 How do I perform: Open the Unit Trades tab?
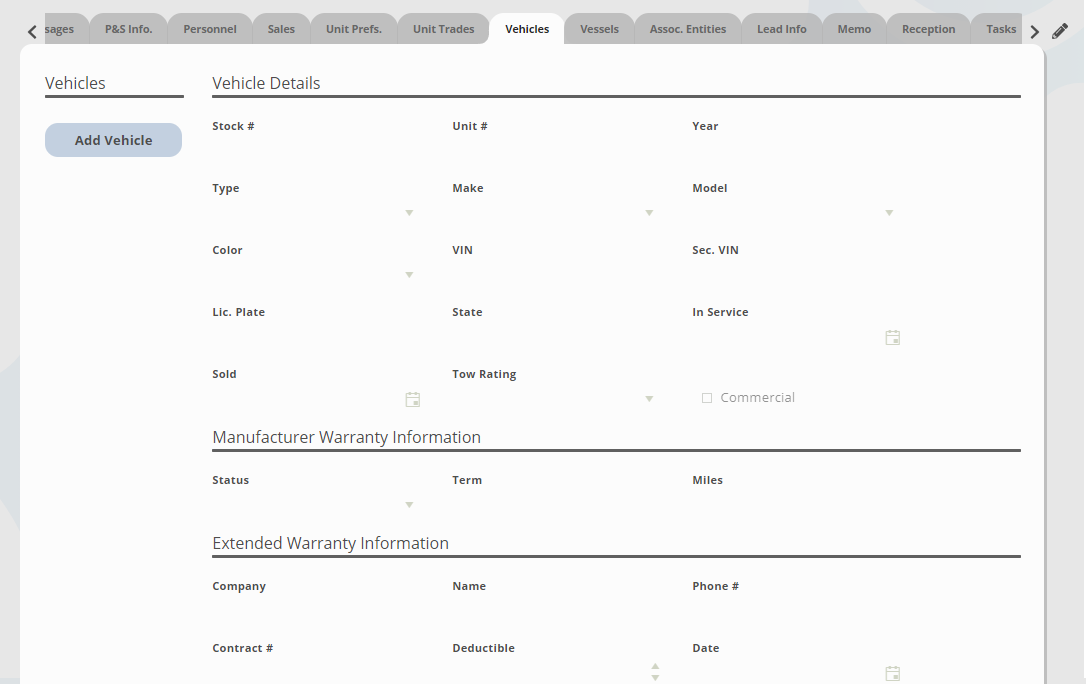coord(443,28)
